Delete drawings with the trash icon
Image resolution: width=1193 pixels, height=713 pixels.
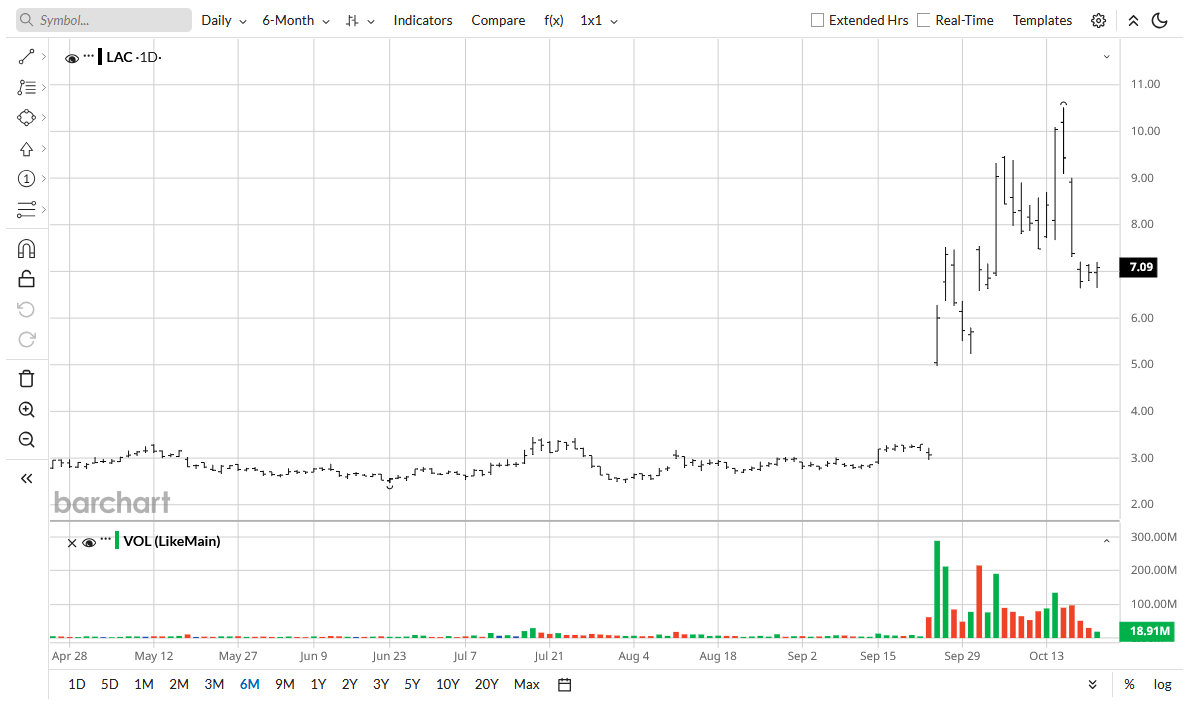coord(26,379)
